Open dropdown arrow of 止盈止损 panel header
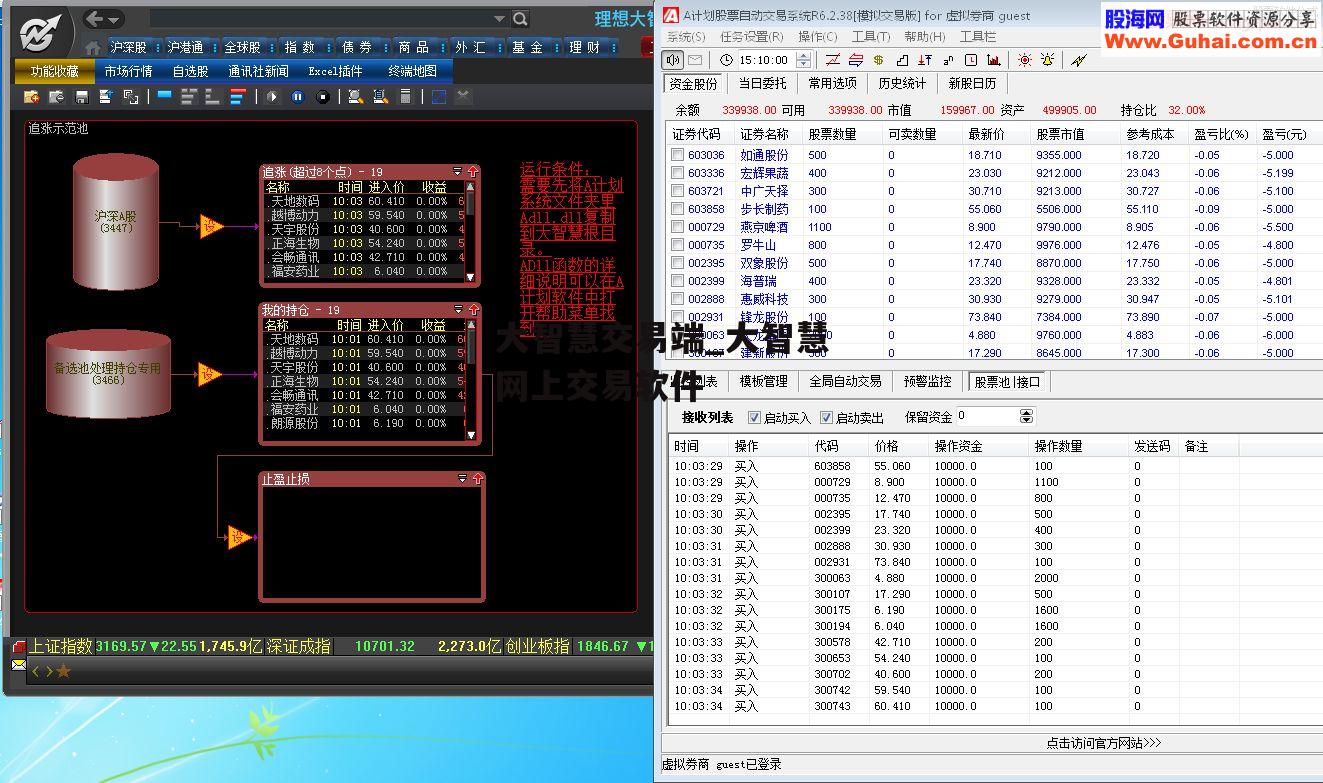Screen dimensions: 1323x783 [x=462, y=479]
